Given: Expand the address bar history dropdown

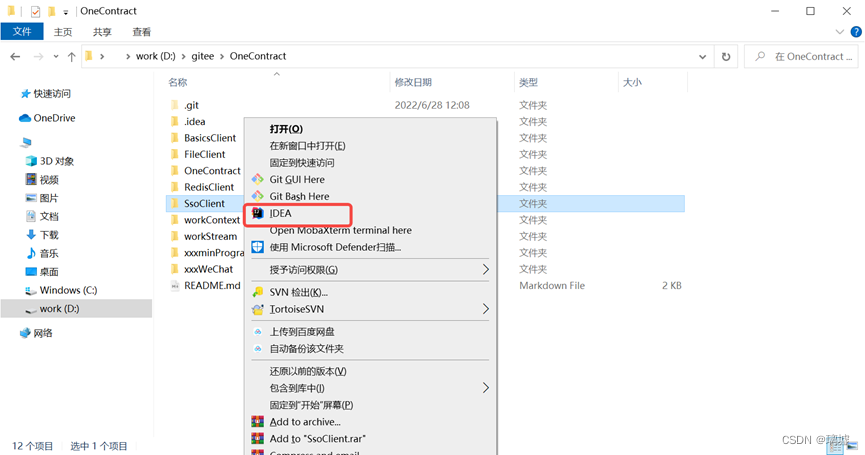Looking at the screenshot, I should pos(702,56).
